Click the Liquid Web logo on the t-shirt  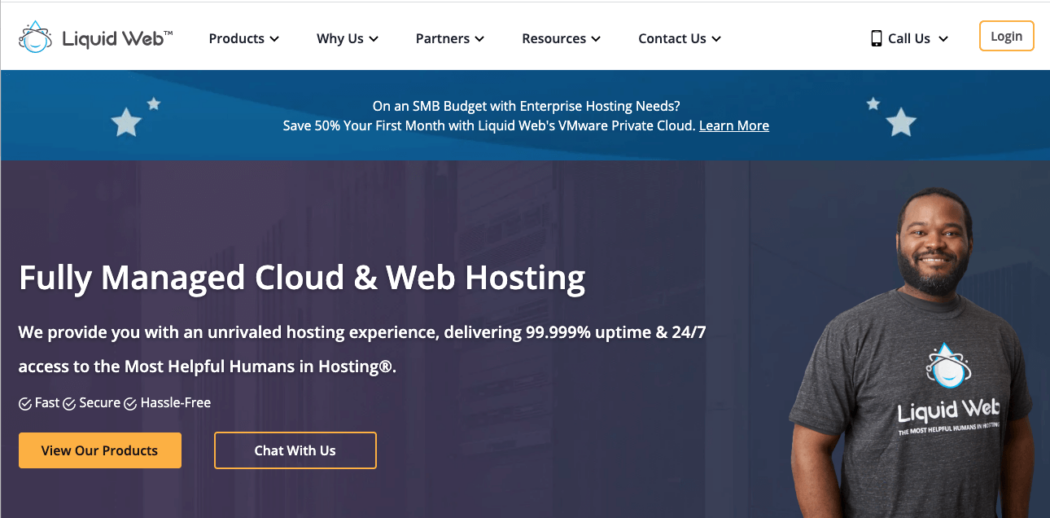949,390
